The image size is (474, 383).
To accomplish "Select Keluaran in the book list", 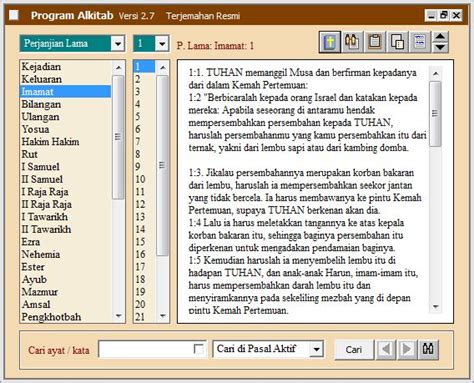I will coord(65,79).
